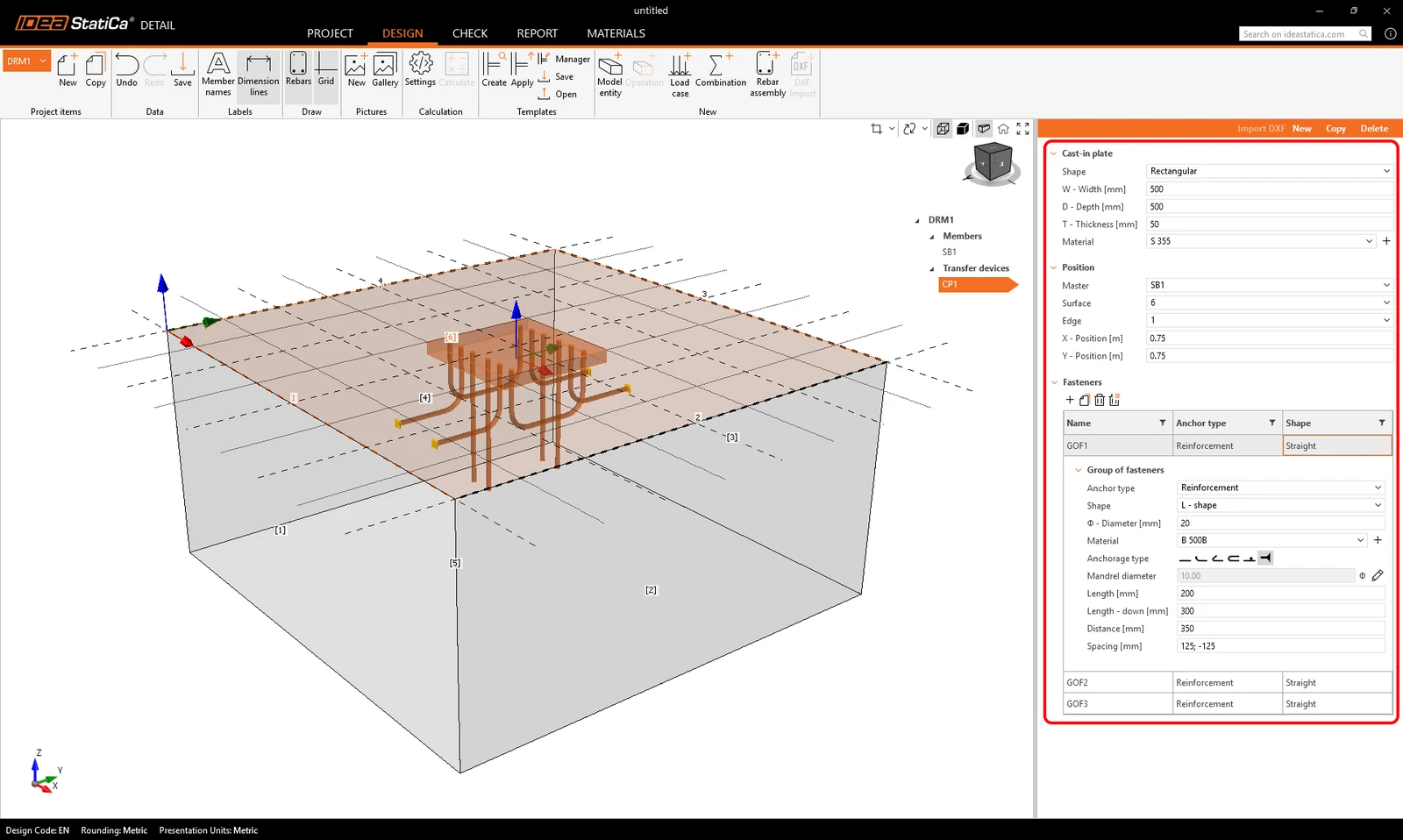1403x840 pixels.
Task: Delete the selected fastener with the trash icon
Action: coord(1100,400)
